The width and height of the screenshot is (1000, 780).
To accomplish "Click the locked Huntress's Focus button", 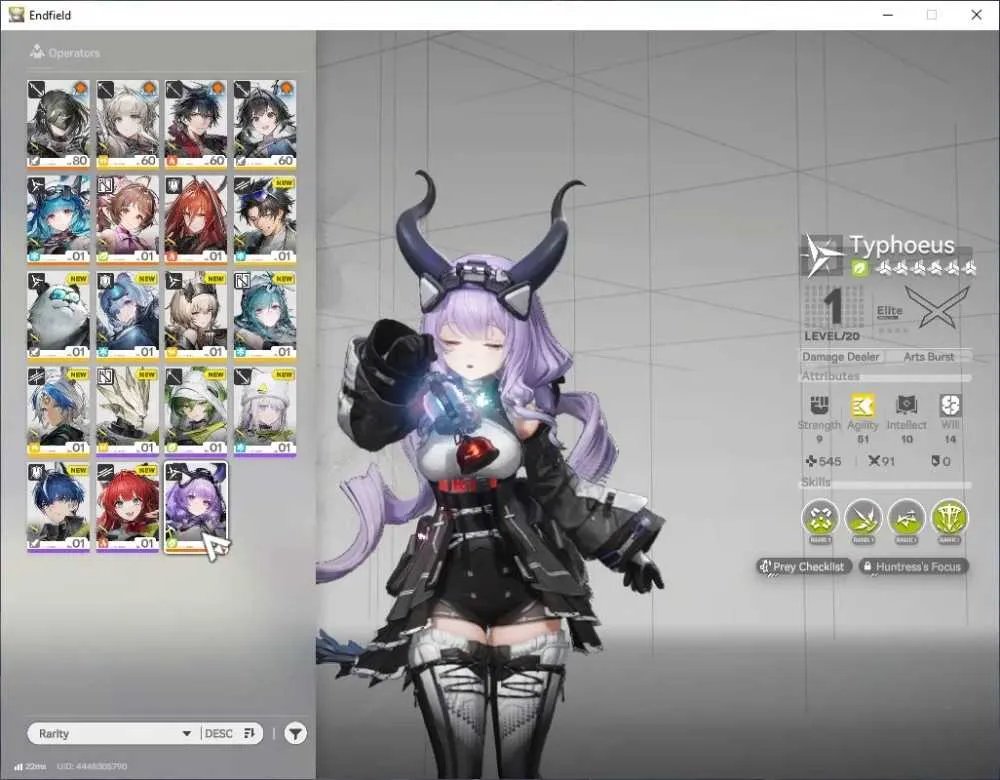I will point(913,566).
